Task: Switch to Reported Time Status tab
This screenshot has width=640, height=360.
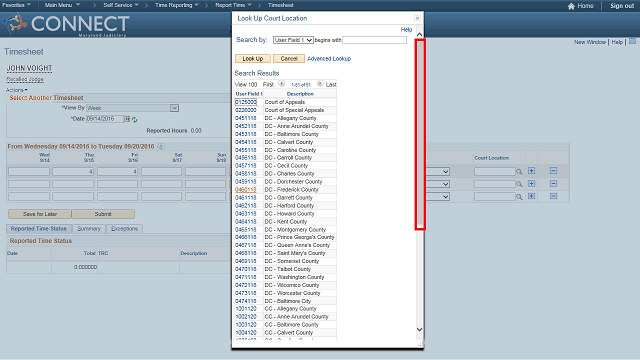Action: click(39, 229)
